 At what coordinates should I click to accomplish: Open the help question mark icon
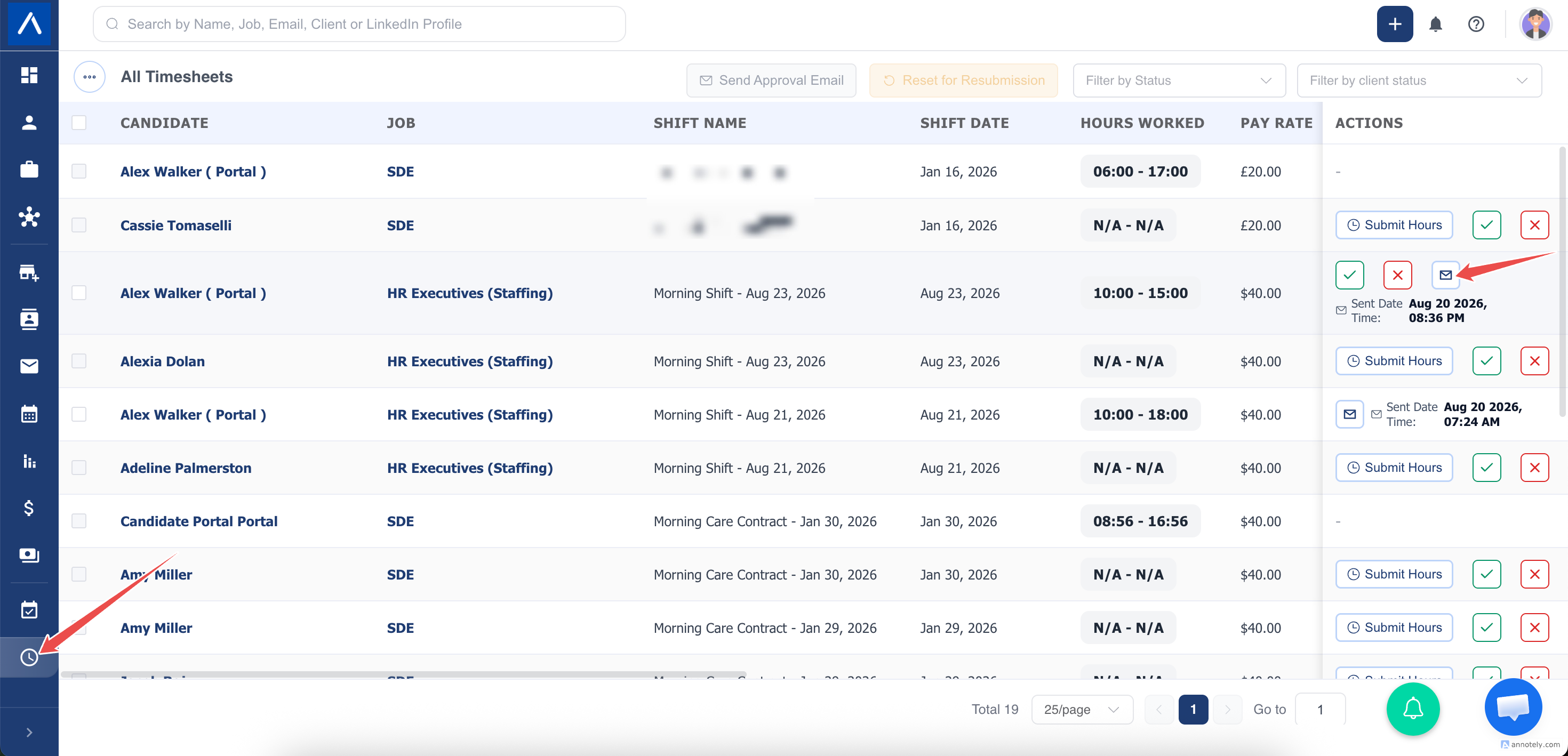[x=1476, y=25]
